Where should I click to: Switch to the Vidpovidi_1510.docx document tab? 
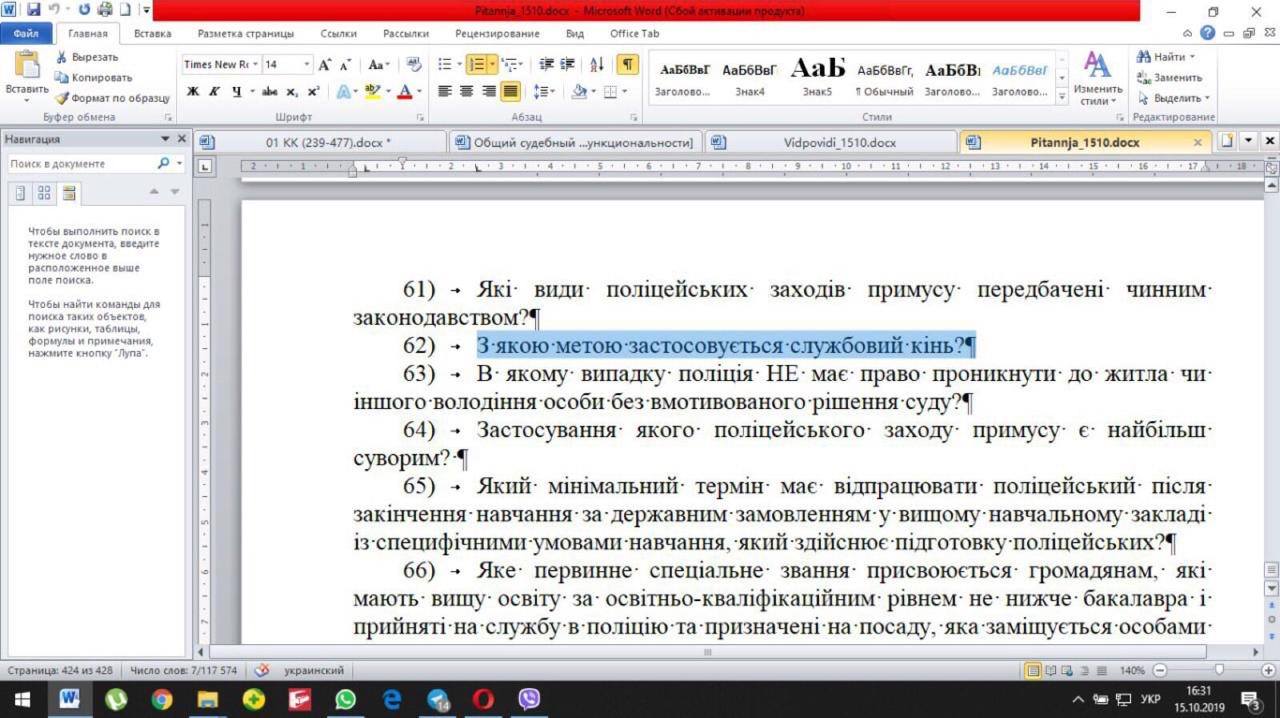[x=839, y=142]
